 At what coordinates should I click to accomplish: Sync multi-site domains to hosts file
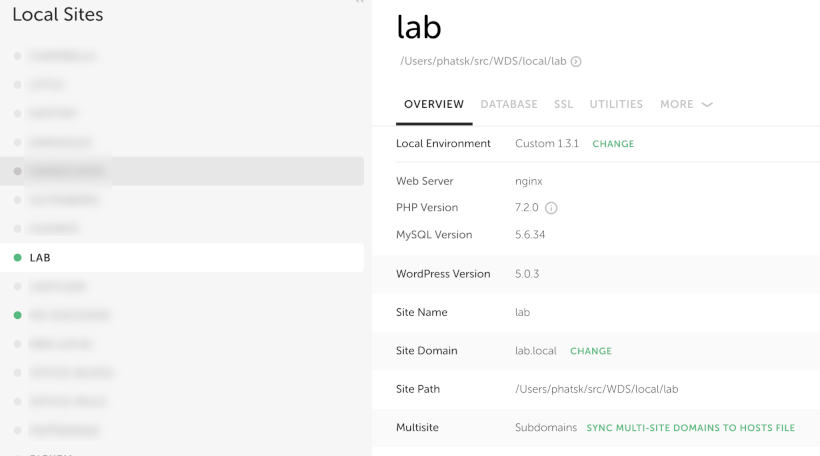pos(690,428)
